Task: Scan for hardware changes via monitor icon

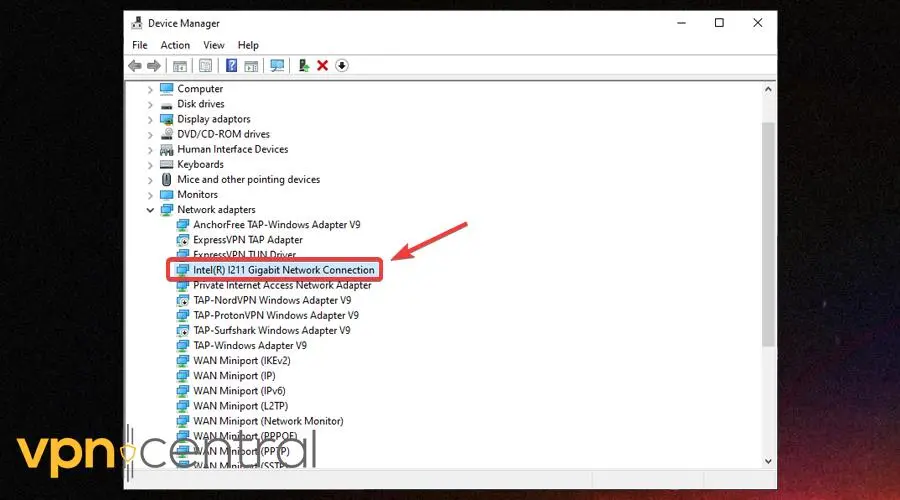Action: pos(277,66)
